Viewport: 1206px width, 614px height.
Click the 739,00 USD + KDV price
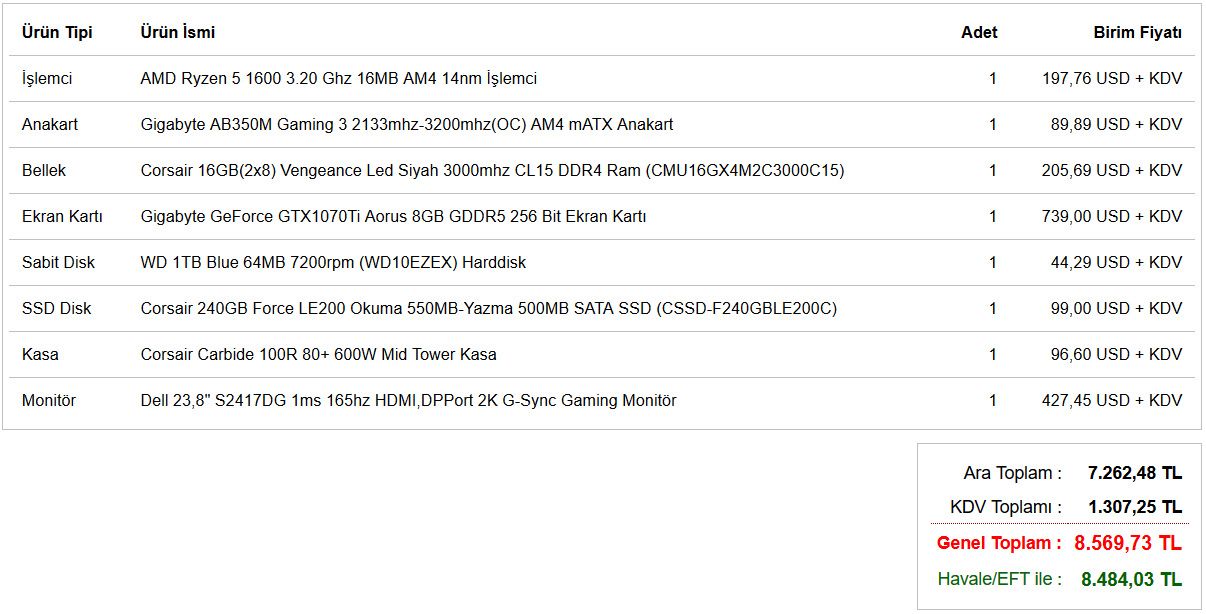1112,216
